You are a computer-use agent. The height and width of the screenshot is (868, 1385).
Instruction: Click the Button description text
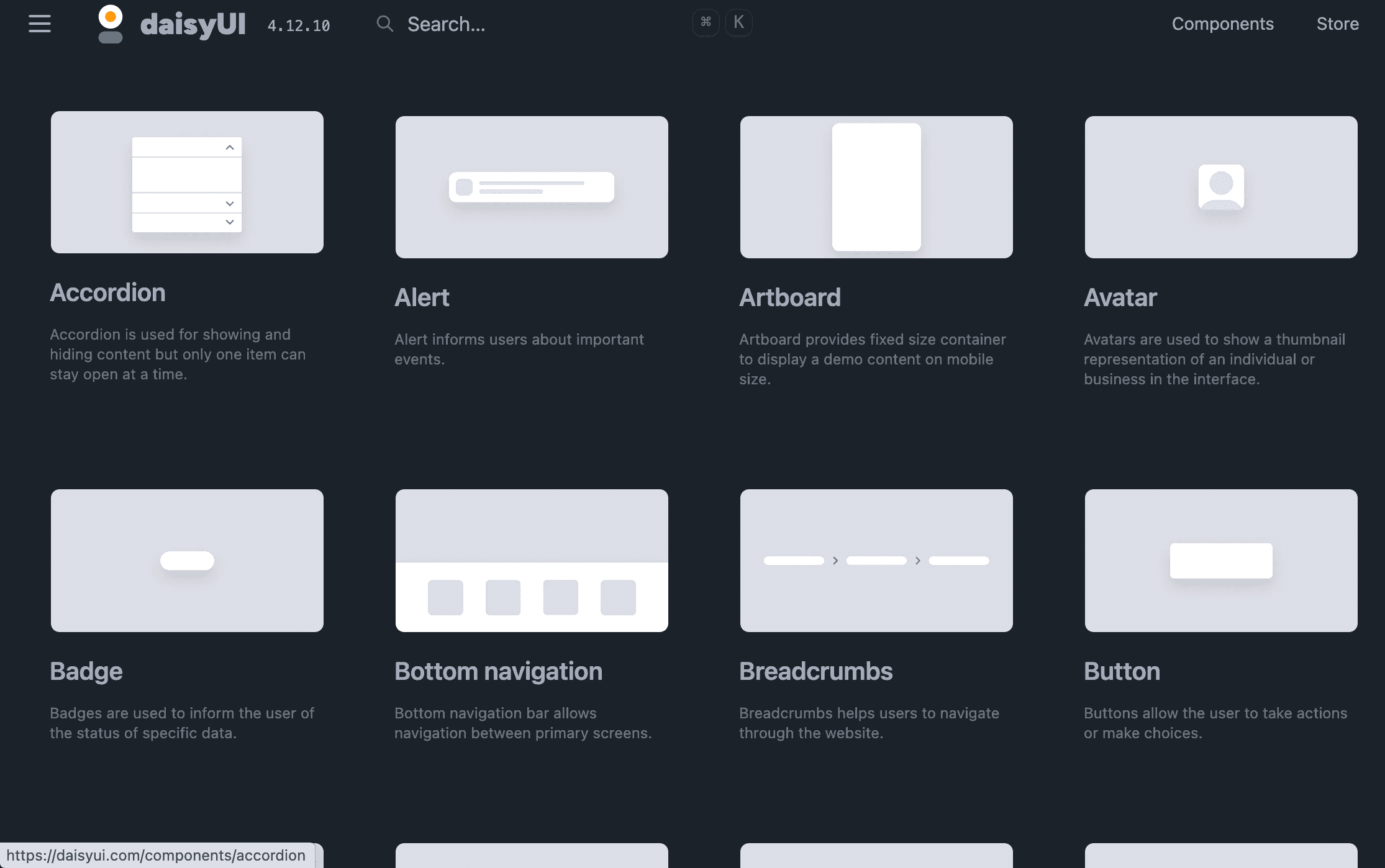click(x=1215, y=723)
